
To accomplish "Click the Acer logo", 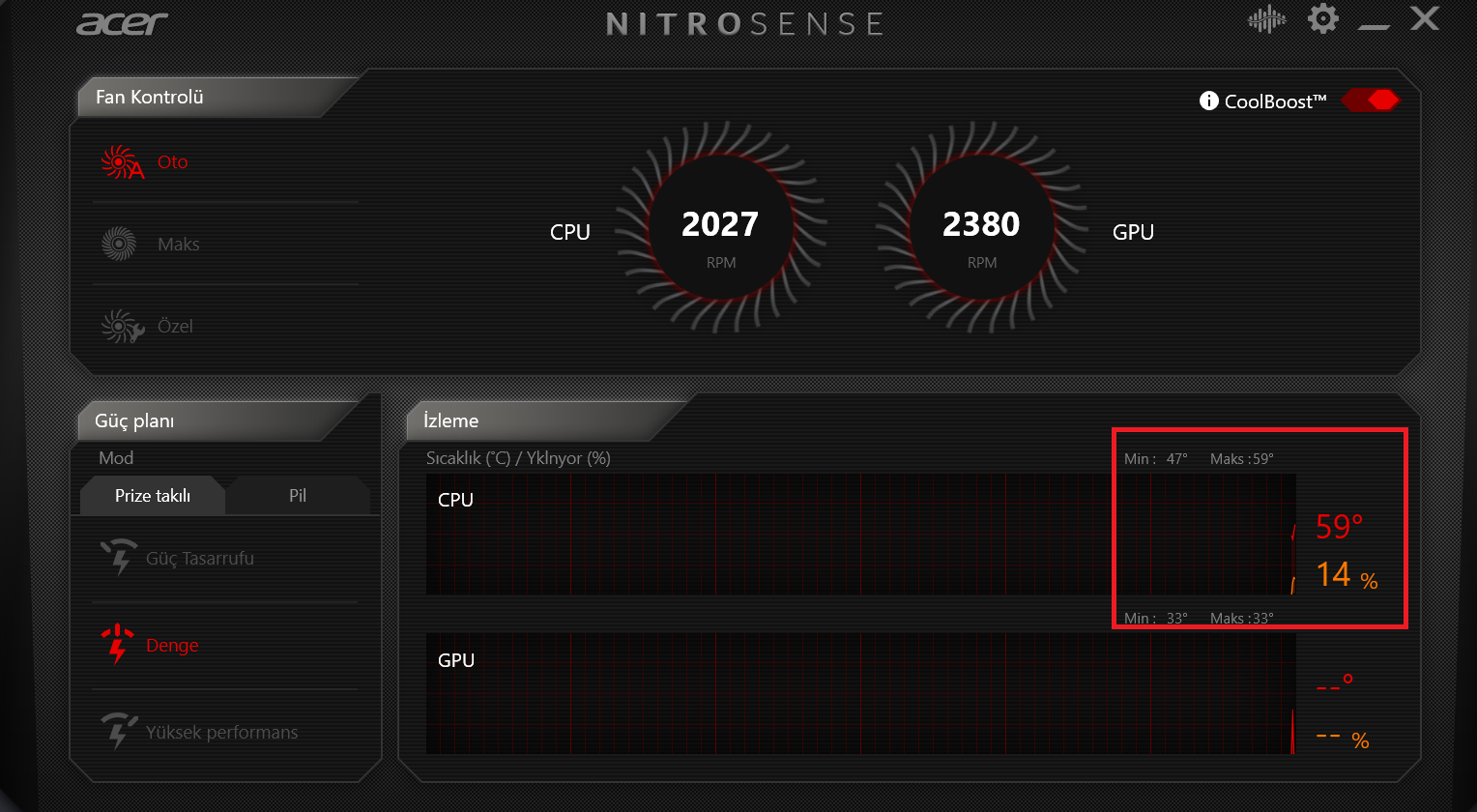I will (x=123, y=22).
